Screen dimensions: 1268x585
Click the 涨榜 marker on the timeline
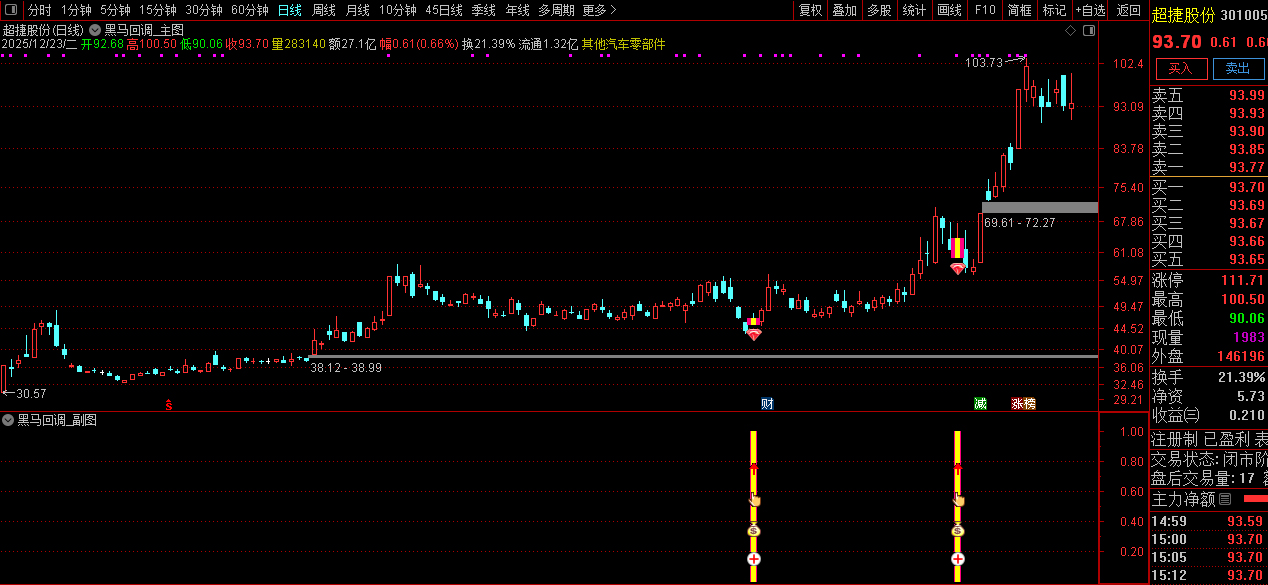(x=1023, y=404)
